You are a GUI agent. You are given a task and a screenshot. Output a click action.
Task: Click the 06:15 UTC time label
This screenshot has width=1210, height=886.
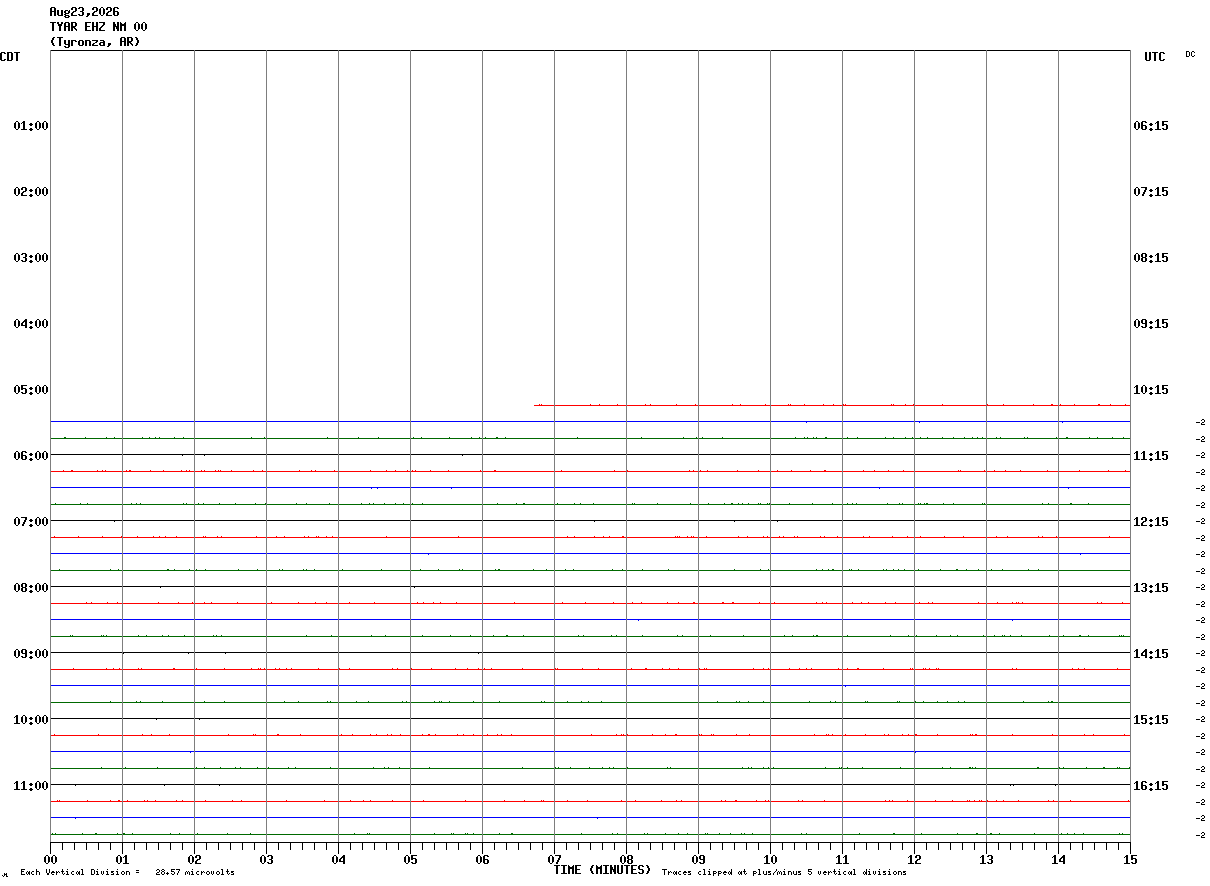click(1151, 126)
